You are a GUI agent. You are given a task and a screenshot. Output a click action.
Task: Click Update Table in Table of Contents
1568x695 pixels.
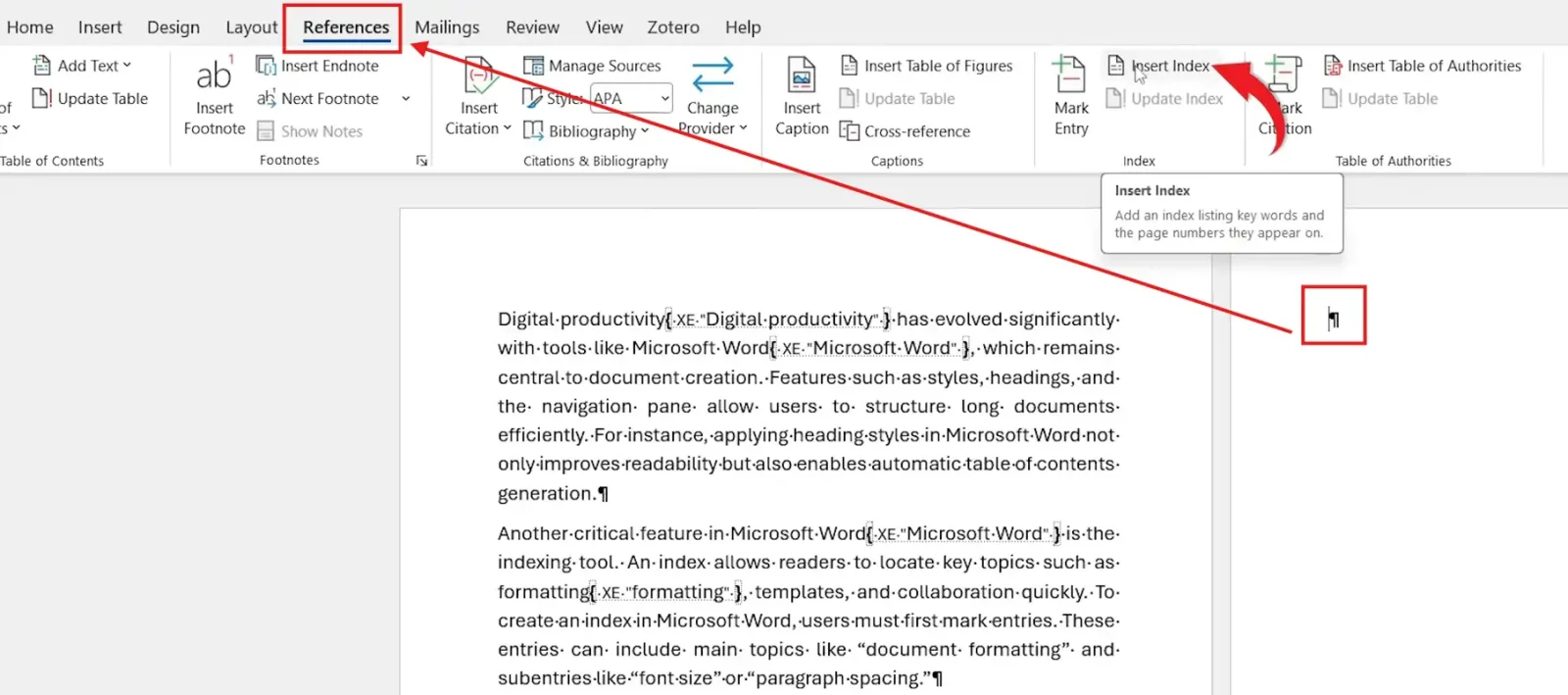click(90, 98)
